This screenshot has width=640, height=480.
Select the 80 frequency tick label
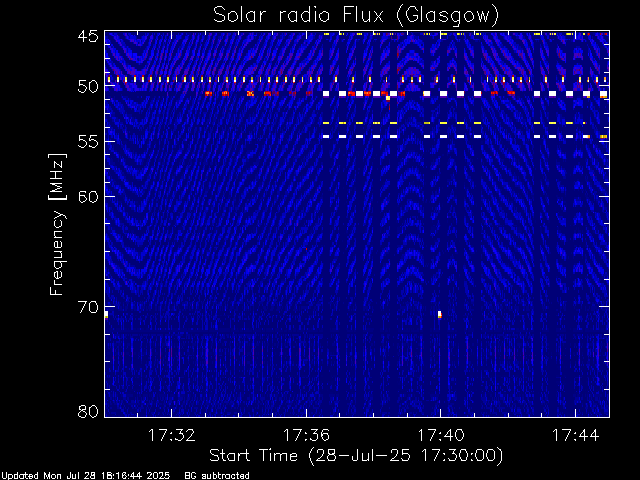click(x=88, y=411)
